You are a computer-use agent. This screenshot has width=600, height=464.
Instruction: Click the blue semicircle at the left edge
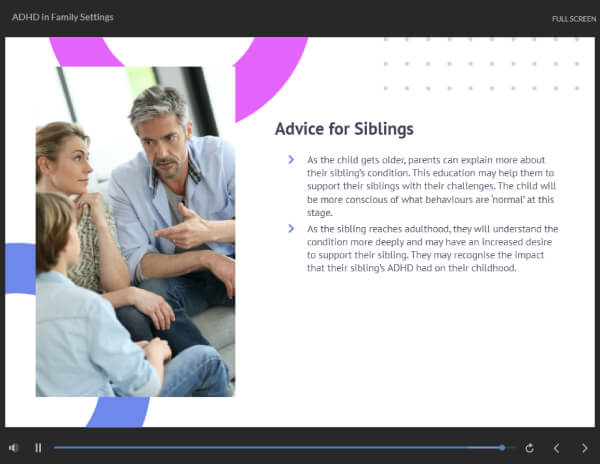(x=20, y=269)
